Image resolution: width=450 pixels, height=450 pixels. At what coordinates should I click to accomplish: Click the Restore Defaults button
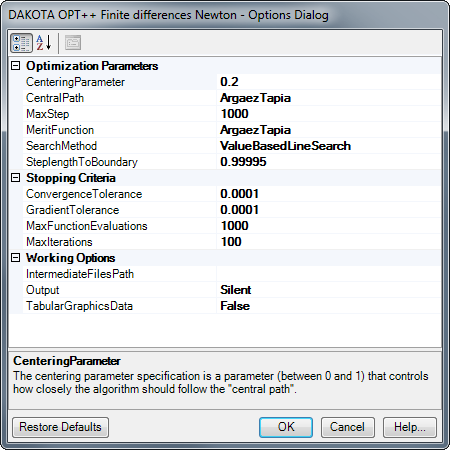tap(60, 427)
